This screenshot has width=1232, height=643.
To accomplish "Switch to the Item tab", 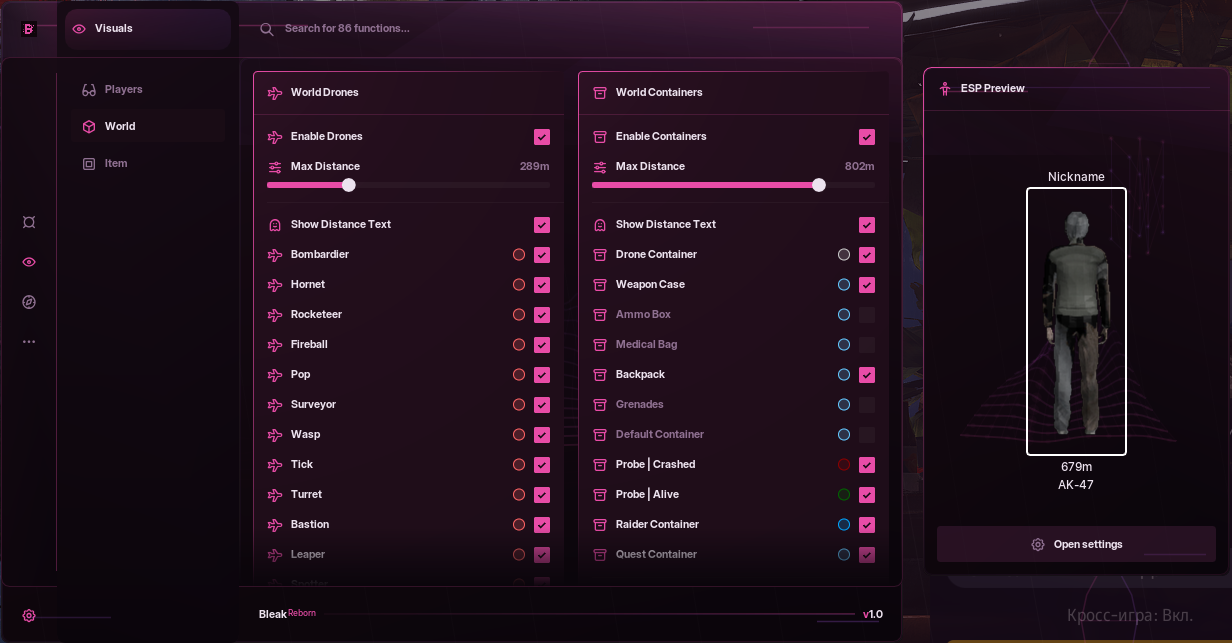I will point(116,164).
